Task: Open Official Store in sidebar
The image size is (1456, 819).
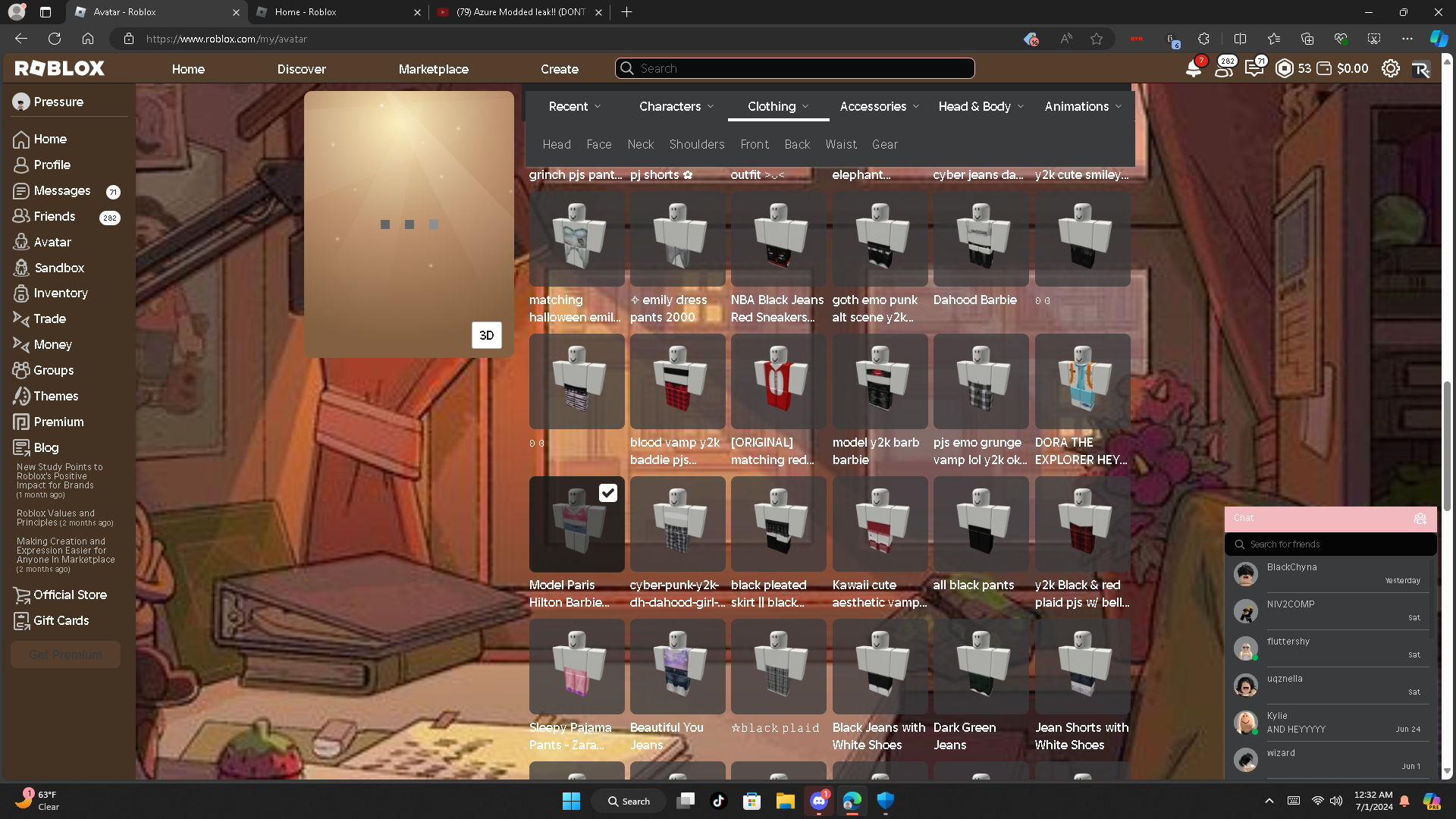Action: 61,595
